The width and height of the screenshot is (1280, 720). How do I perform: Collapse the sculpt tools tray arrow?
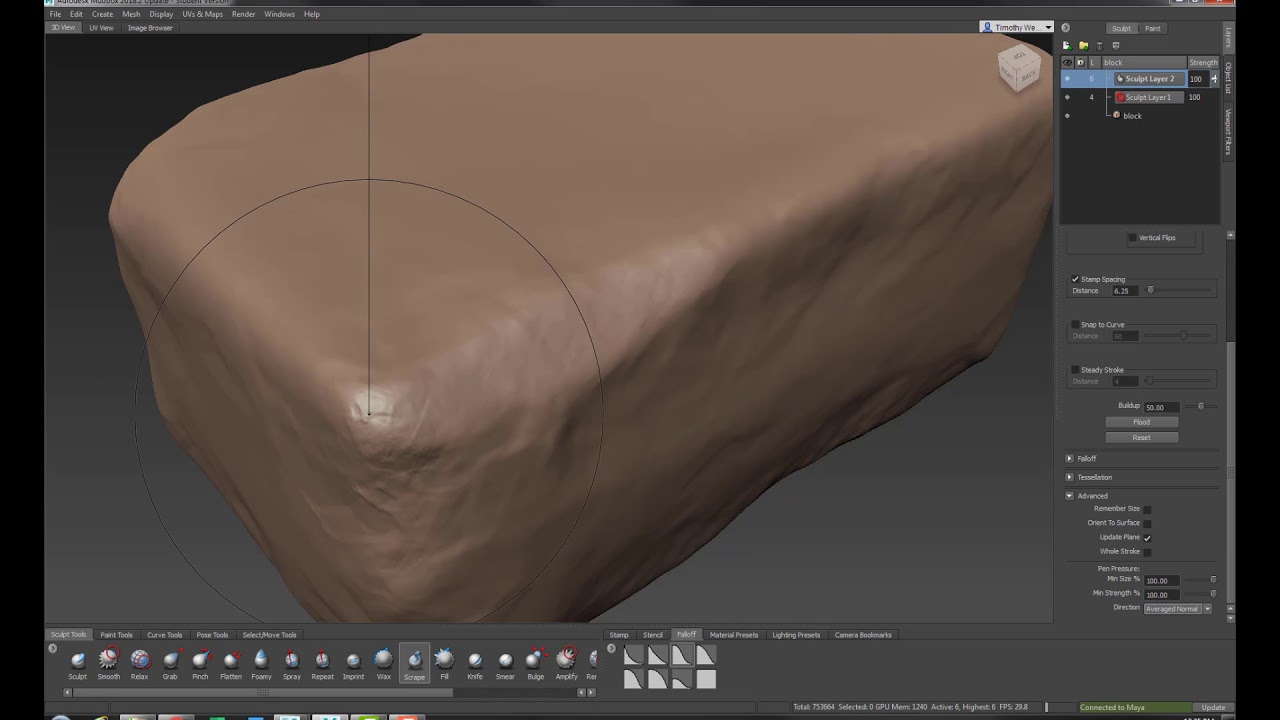point(53,649)
